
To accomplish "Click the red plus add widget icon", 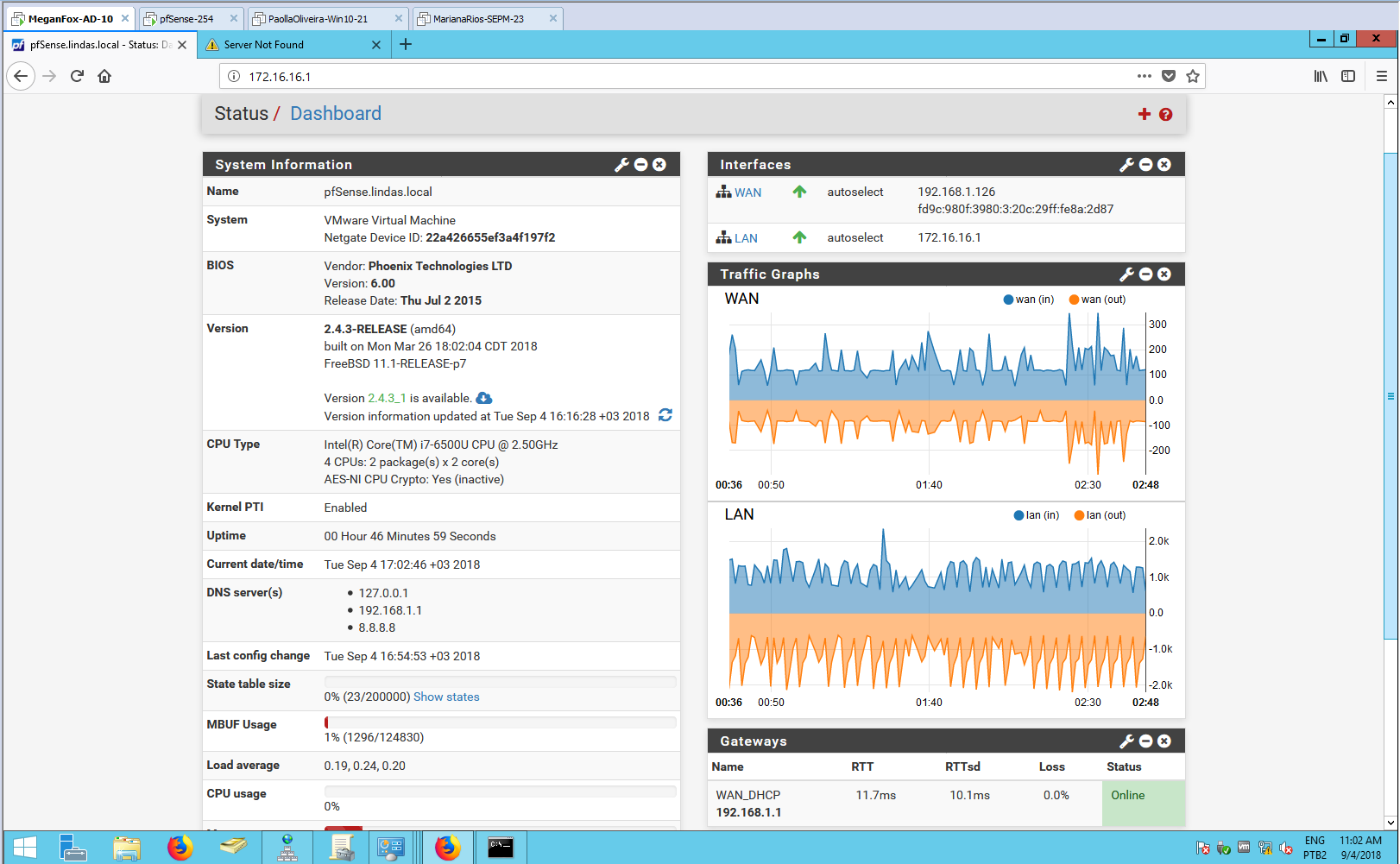I will click(x=1145, y=114).
